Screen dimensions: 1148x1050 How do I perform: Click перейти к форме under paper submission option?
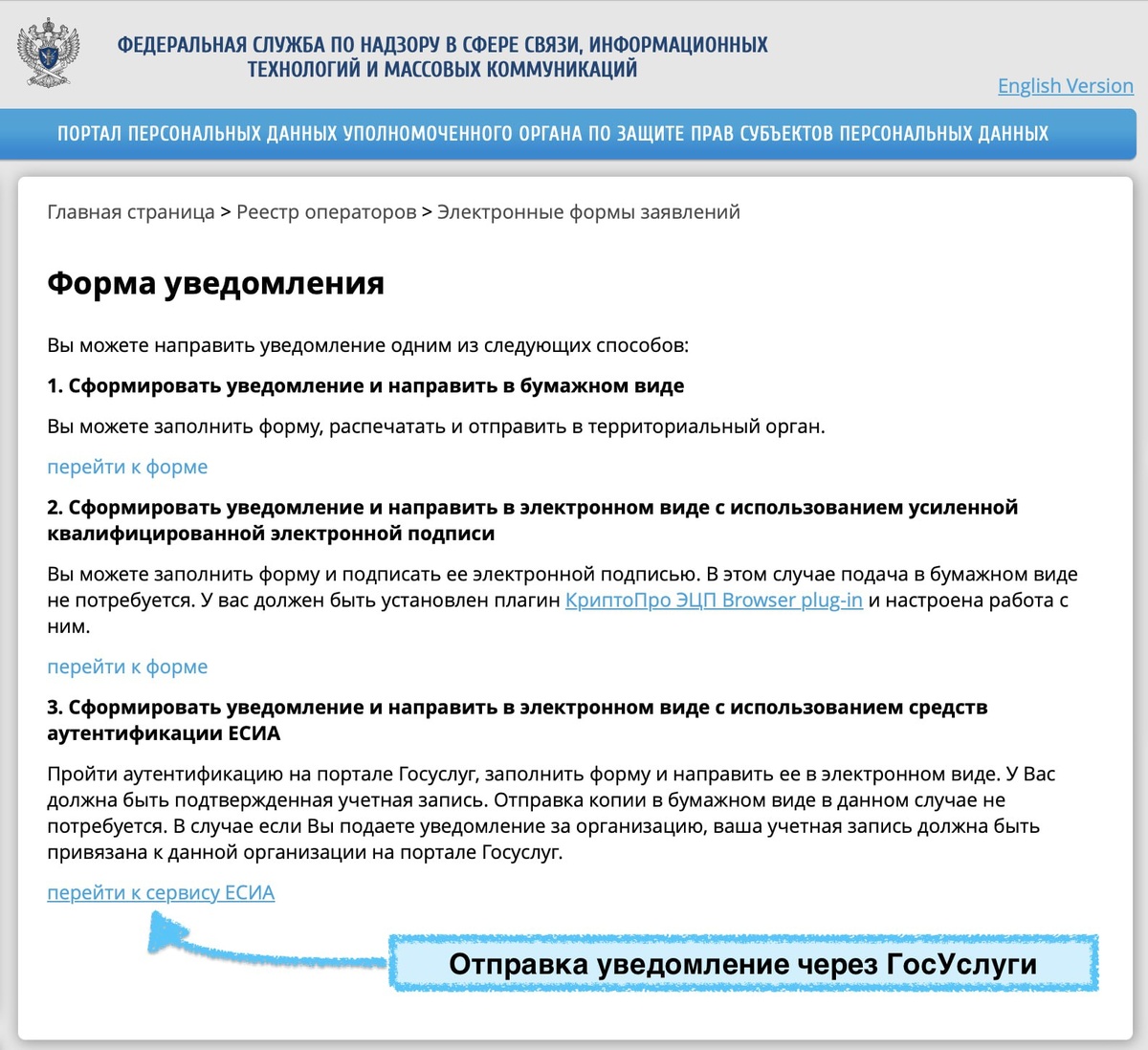(x=127, y=467)
